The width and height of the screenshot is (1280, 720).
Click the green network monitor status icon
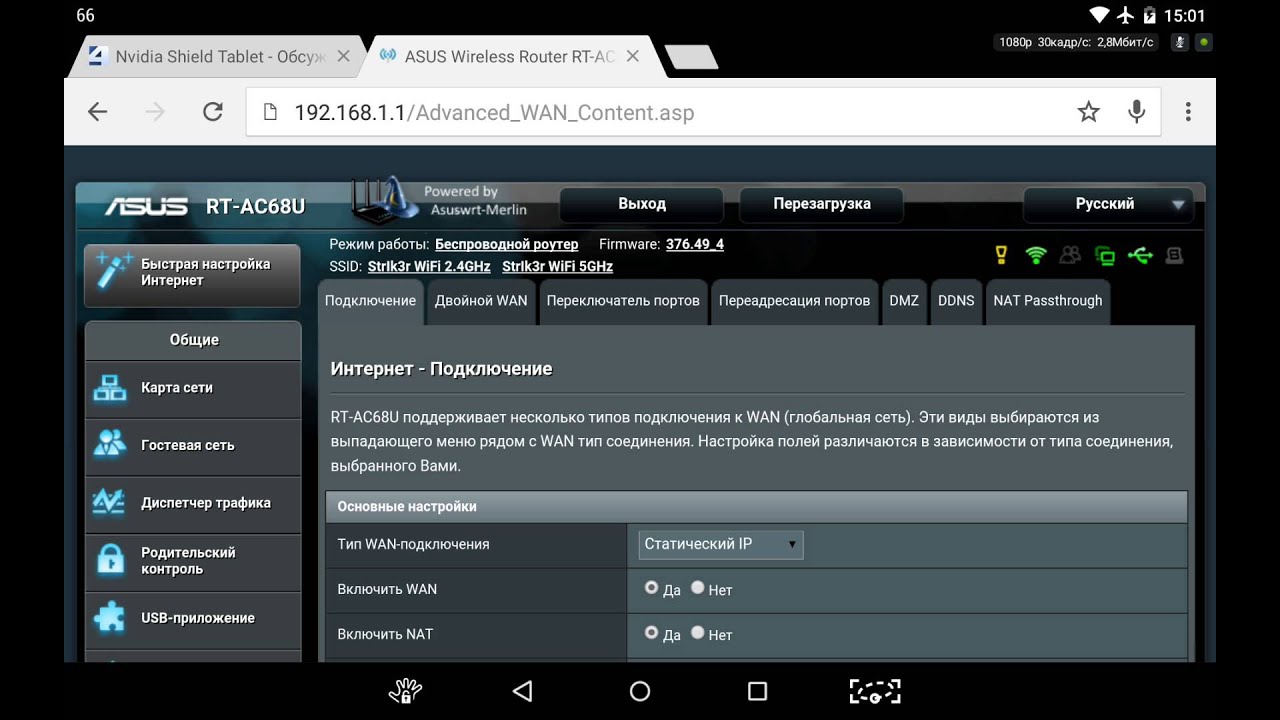[1105, 256]
